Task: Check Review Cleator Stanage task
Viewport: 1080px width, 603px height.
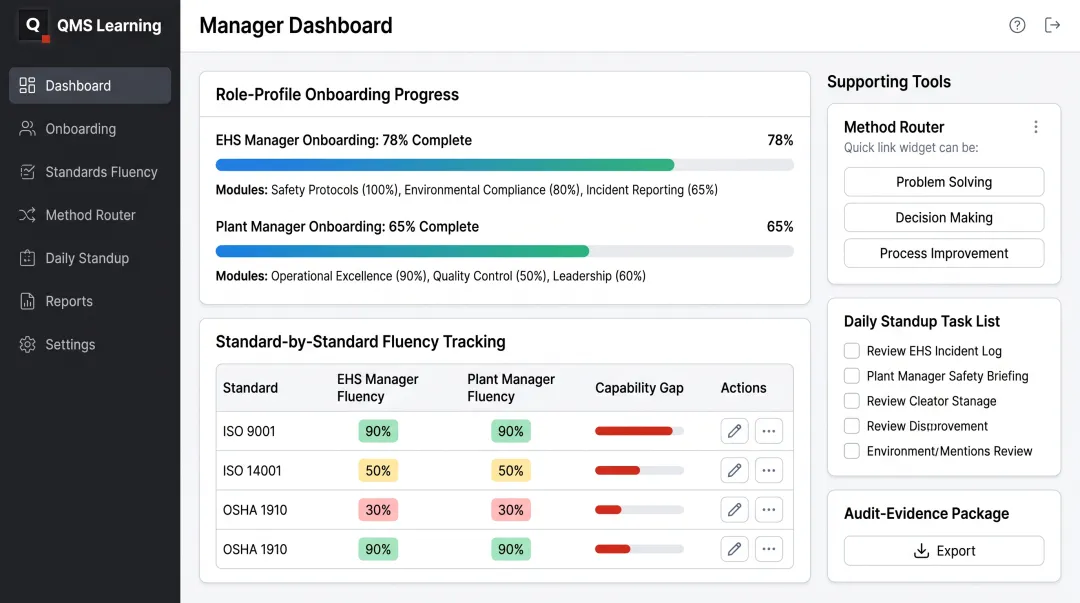Action: point(852,401)
